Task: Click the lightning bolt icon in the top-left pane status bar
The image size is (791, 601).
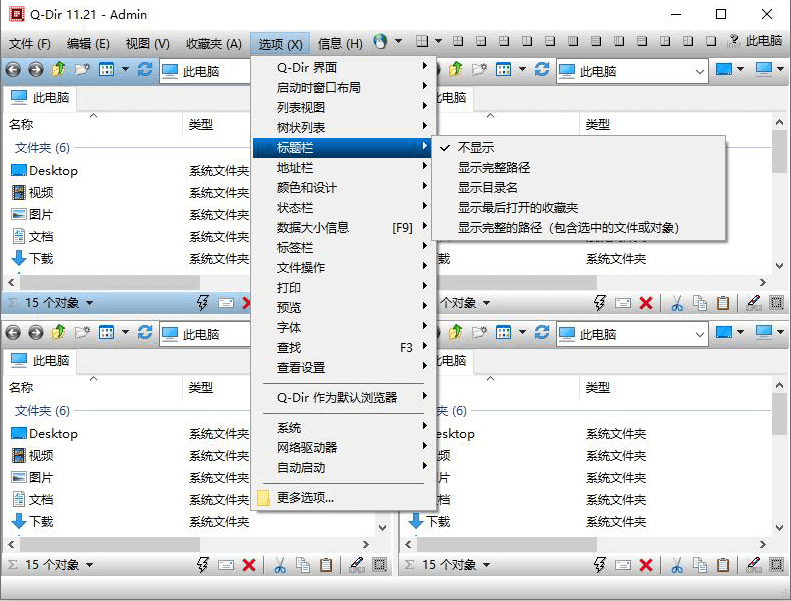Action: 202,303
